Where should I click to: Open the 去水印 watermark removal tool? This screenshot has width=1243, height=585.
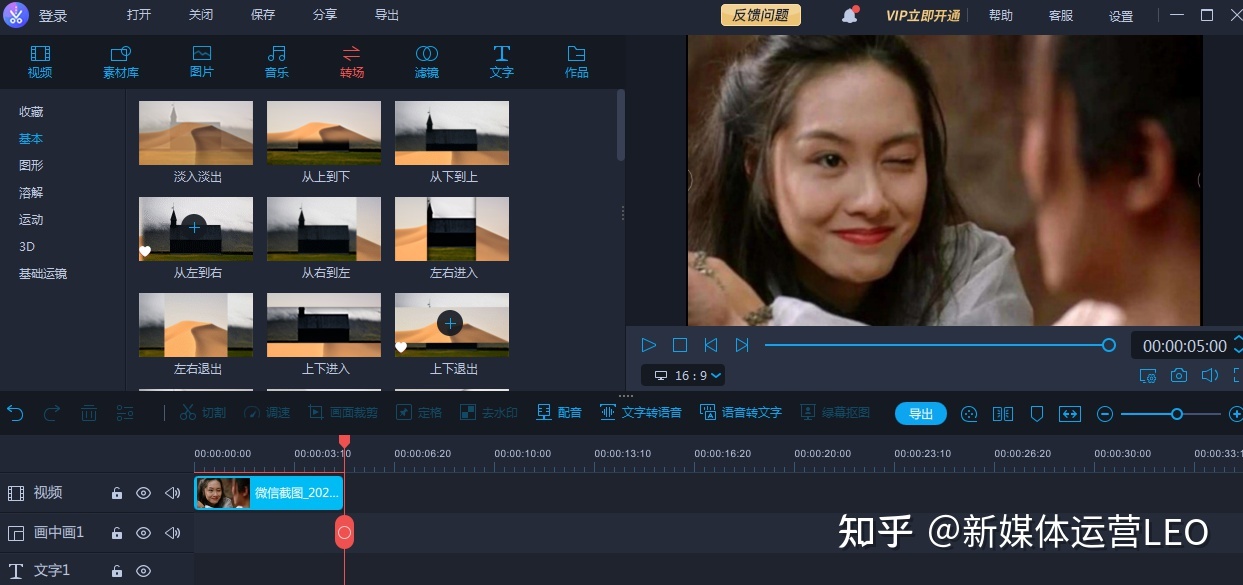(489, 412)
